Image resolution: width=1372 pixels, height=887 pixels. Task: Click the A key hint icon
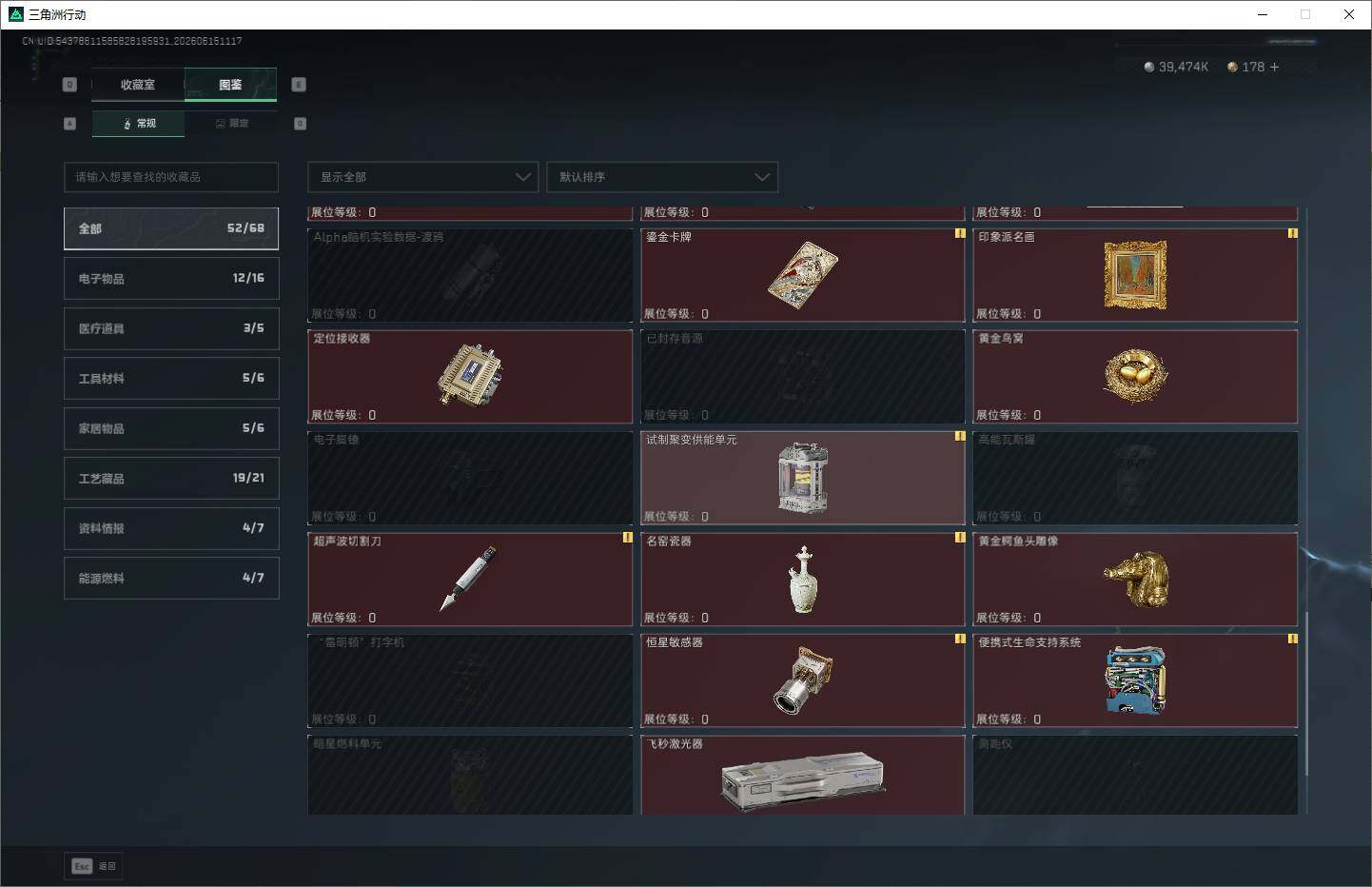pyautogui.click(x=69, y=124)
